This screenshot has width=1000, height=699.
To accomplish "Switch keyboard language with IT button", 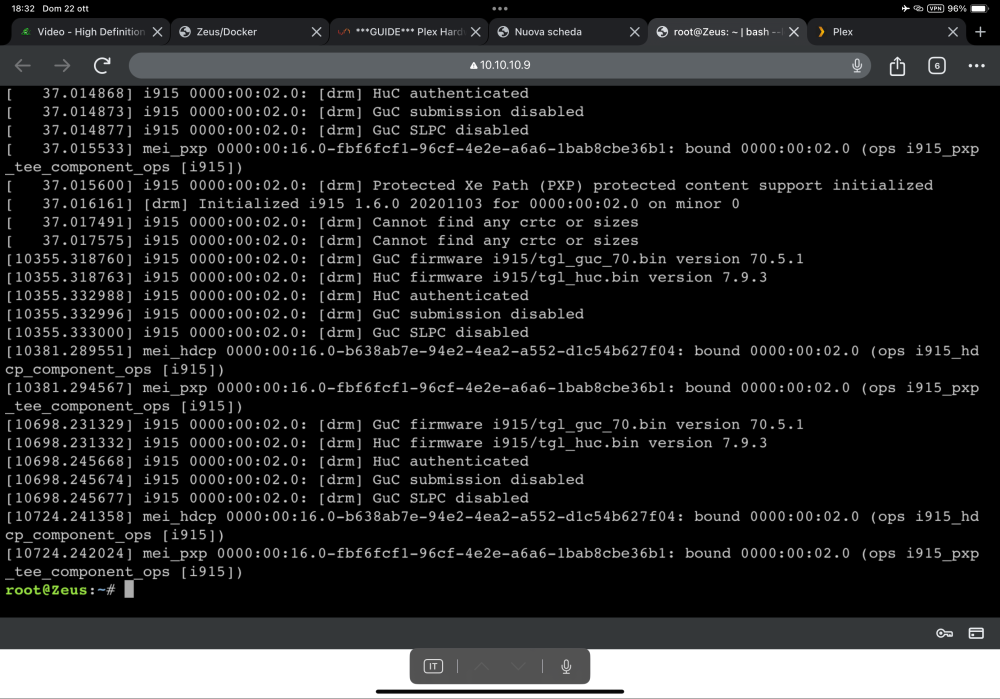I will pyautogui.click(x=433, y=666).
